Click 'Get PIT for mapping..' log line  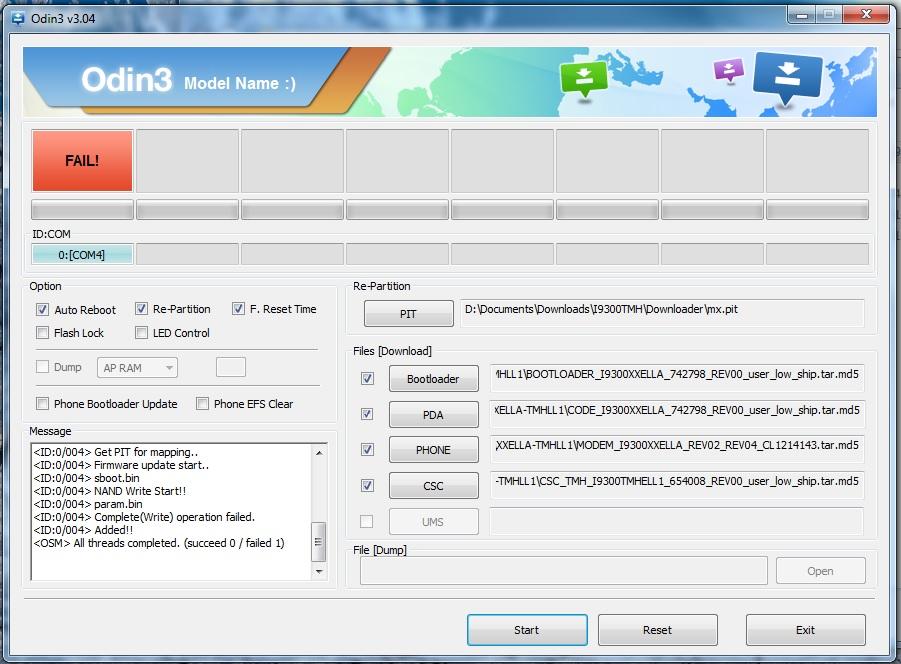[x=115, y=452]
